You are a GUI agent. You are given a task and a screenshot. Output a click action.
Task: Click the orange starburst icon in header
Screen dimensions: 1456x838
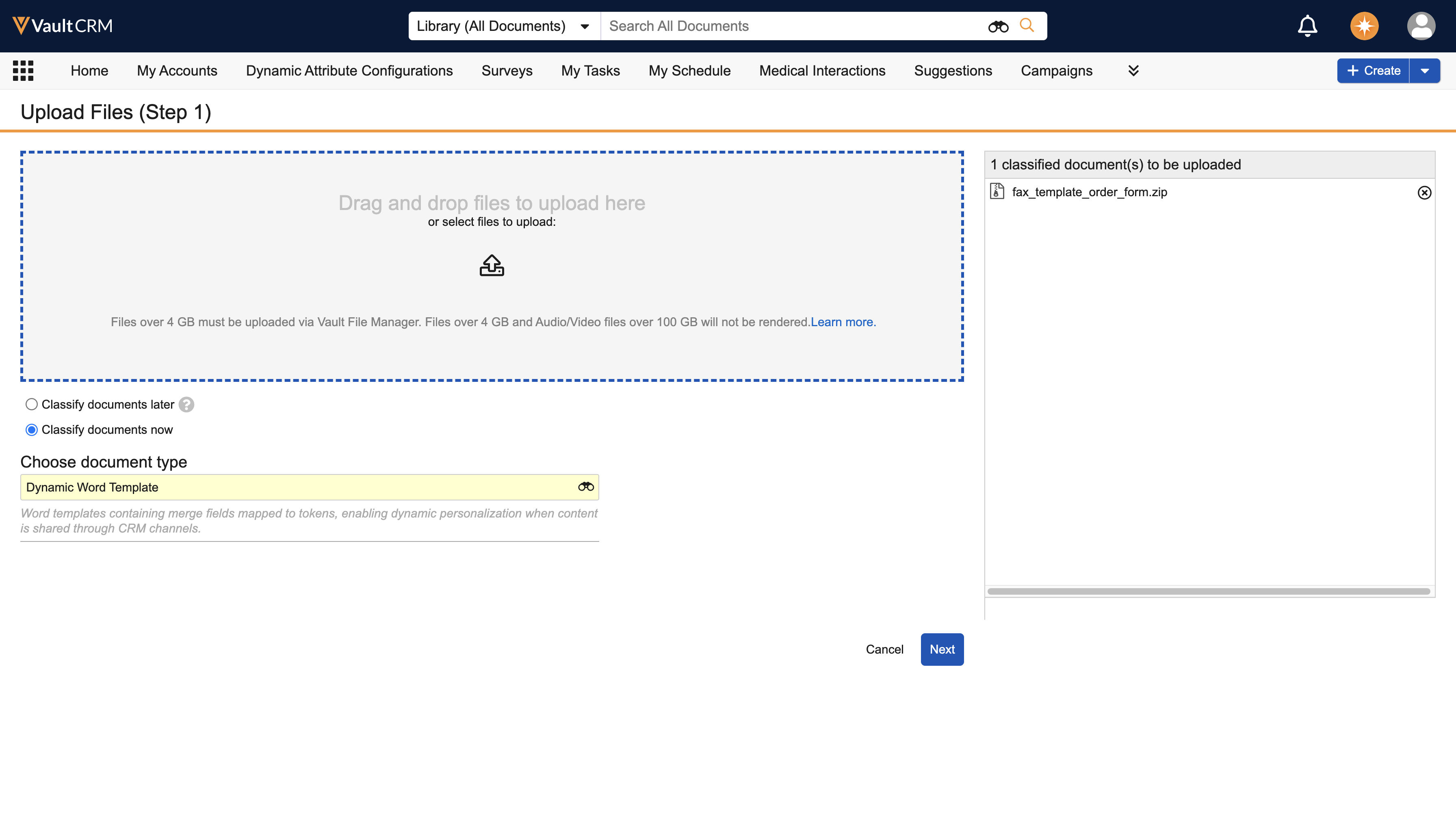(1364, 26)
